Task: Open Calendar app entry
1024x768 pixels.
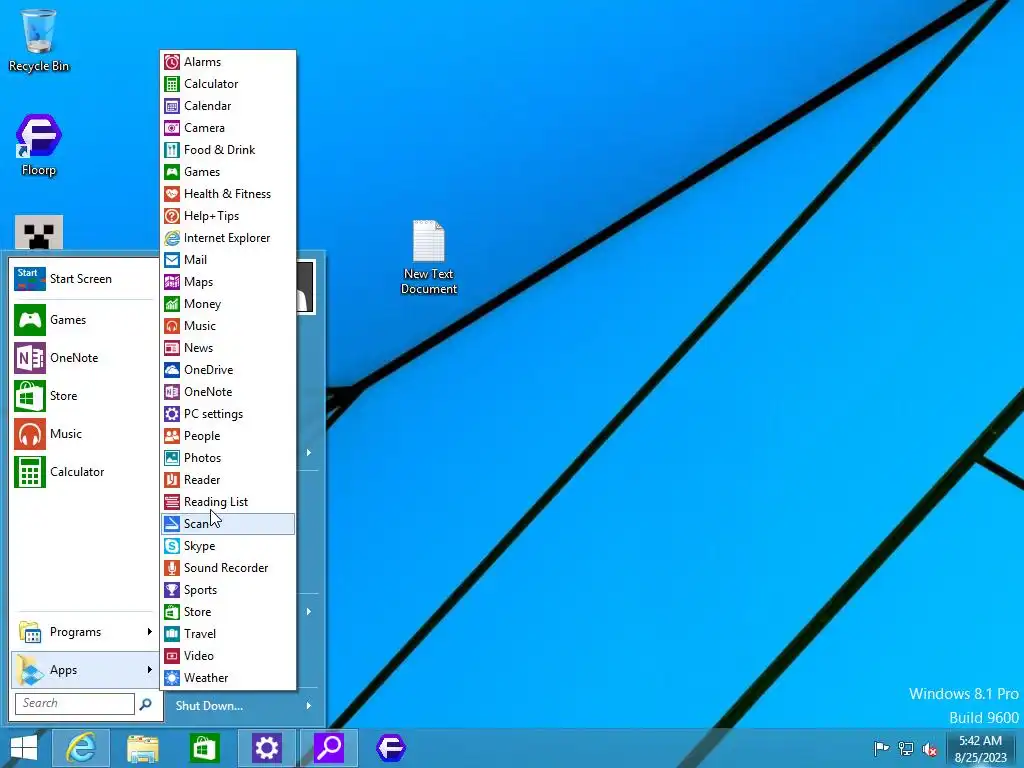Action: coord(228,106)
